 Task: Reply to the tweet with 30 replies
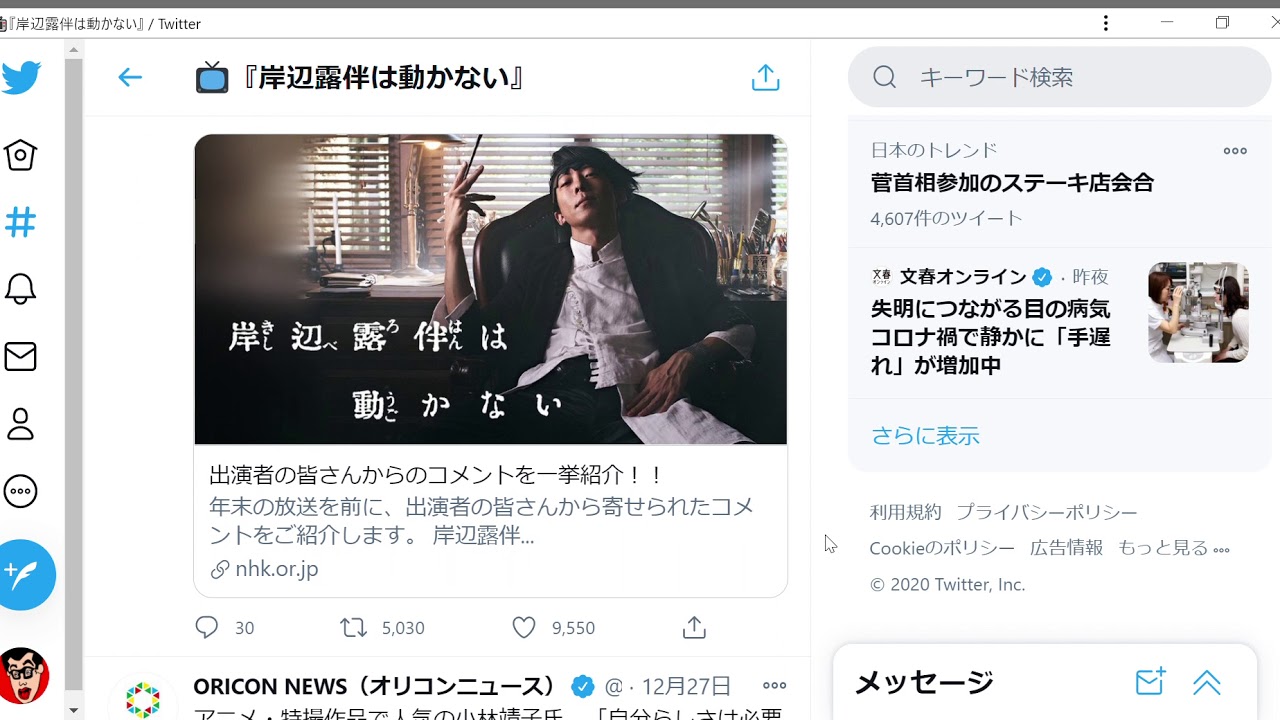click(x=207, y=627)
